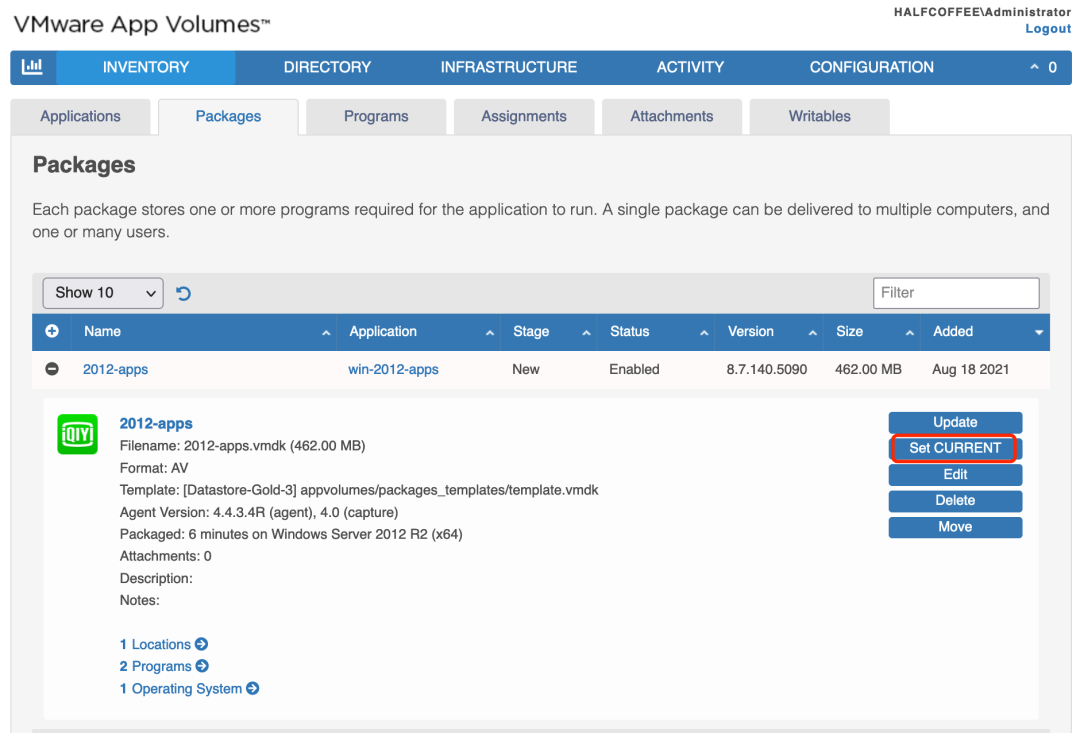Image resolution: width=1080 pixels, height=733 pixels.
Task: Open Programs arrow icon
Action: pyautogui.click(x=202, y=666)
